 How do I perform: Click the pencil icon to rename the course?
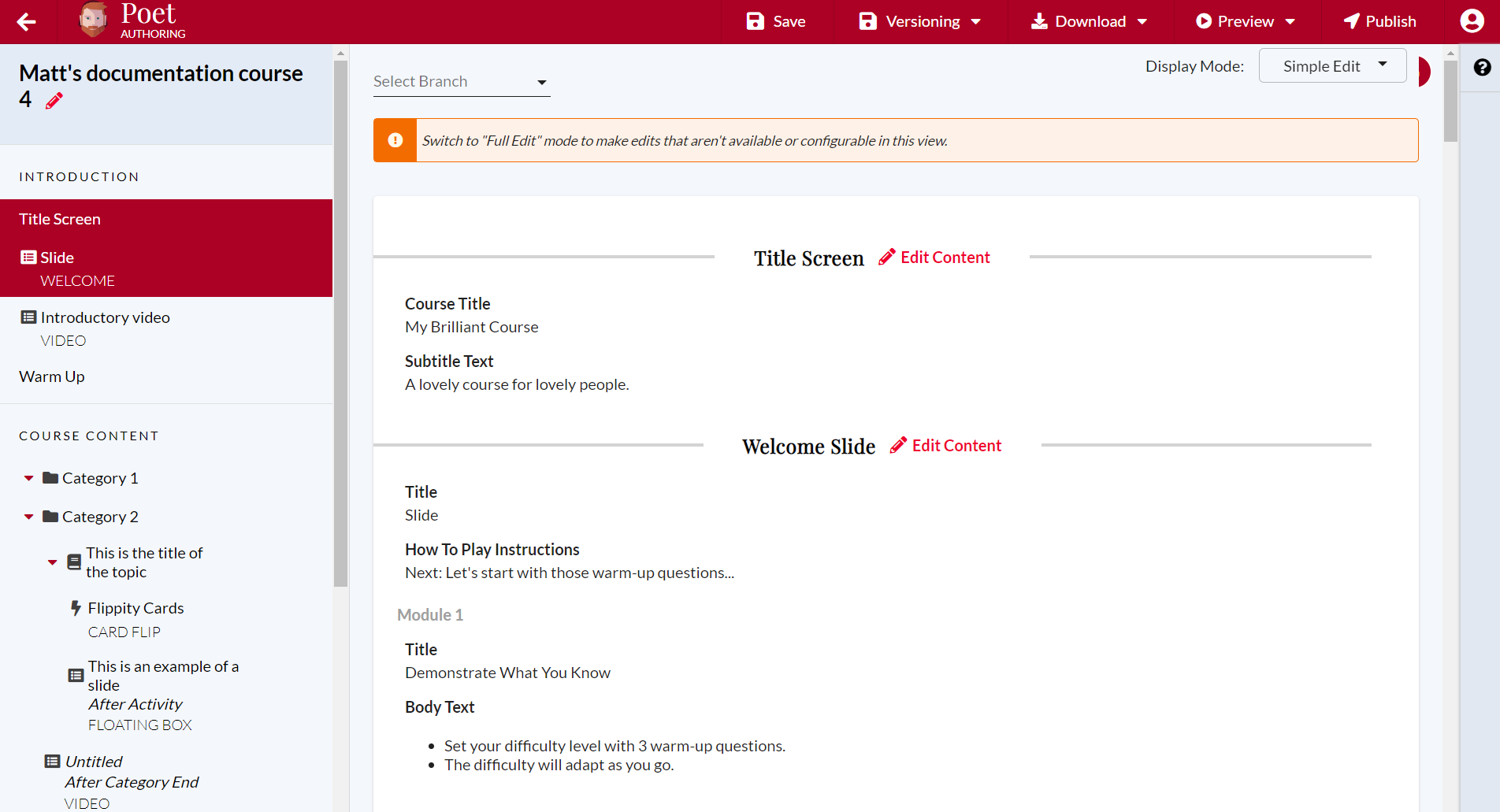pos(54,100)
